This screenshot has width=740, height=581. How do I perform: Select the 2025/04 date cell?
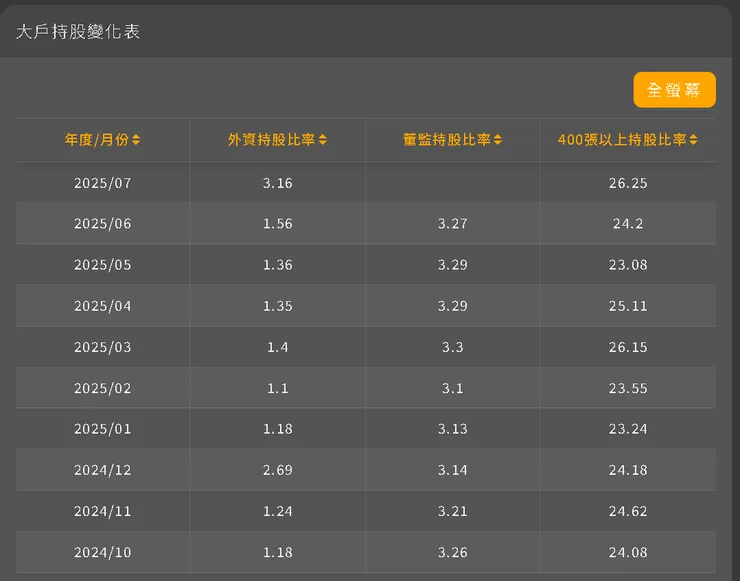[x=102, y=306]
